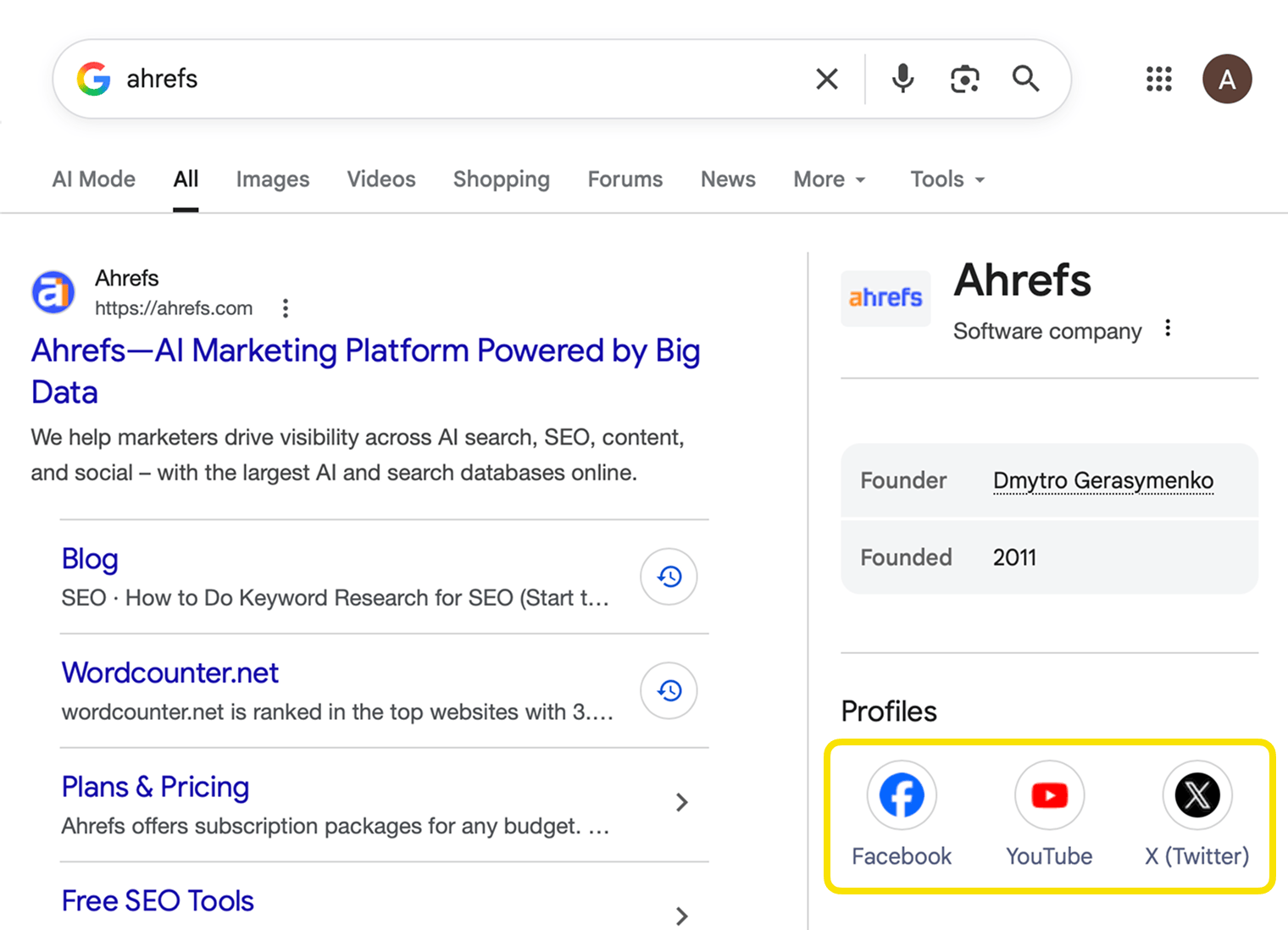The width and height of the screenshot is (1288, 930).
Task: Open your Google account avatar
Action: pyautogui.click(x=1227, y=79)
